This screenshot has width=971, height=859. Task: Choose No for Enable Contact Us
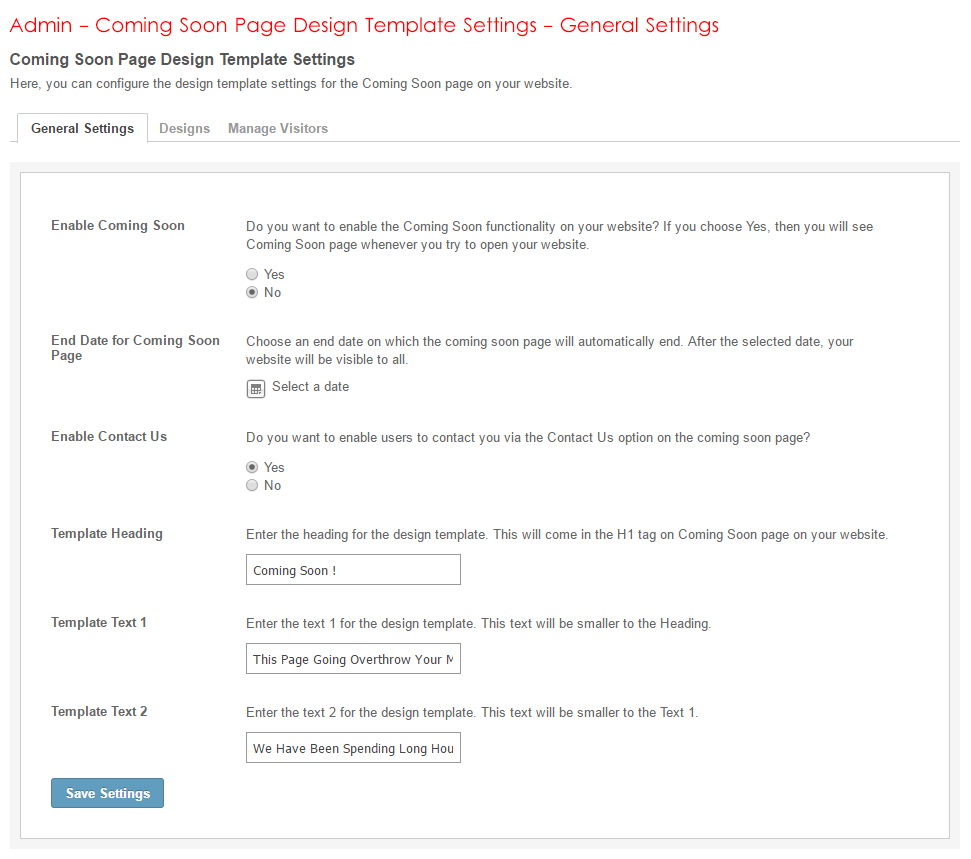(253, 486)
